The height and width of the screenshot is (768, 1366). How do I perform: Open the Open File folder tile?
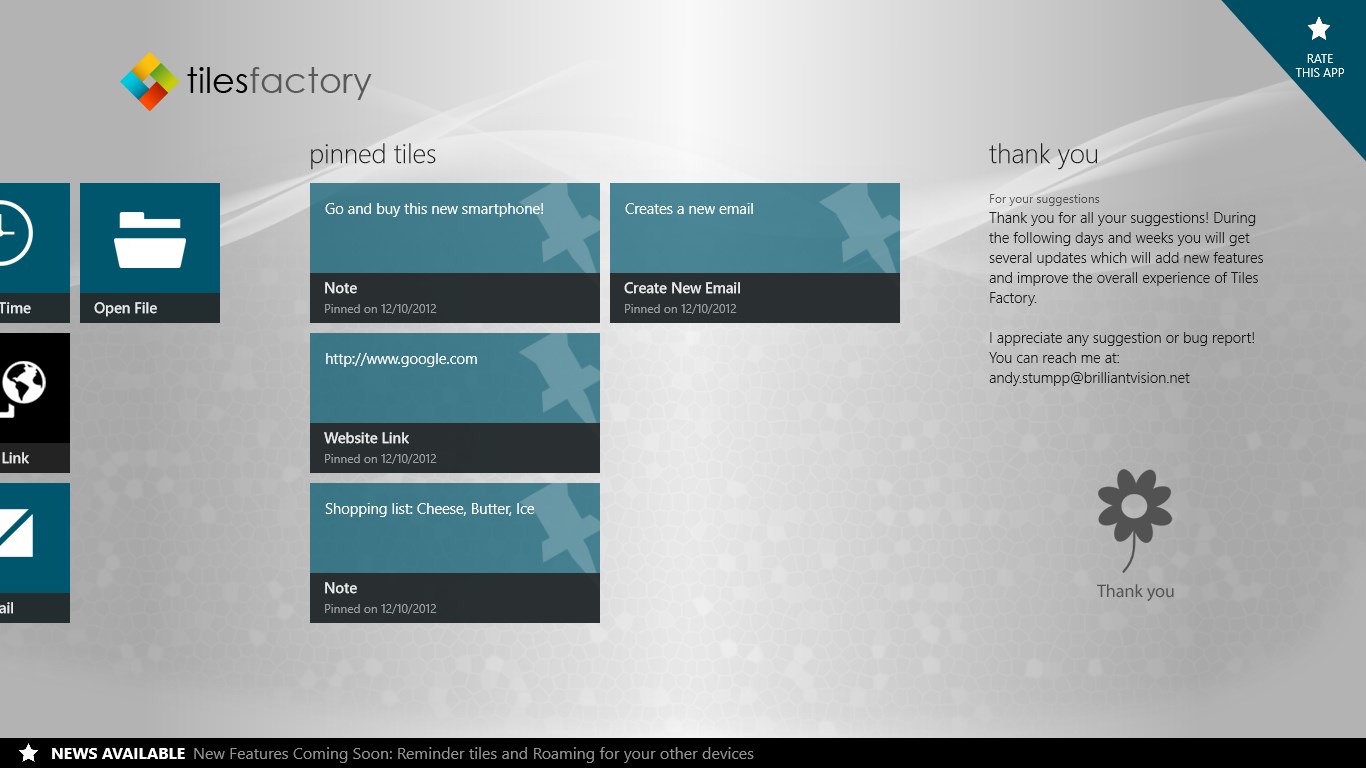pos(150,253)
